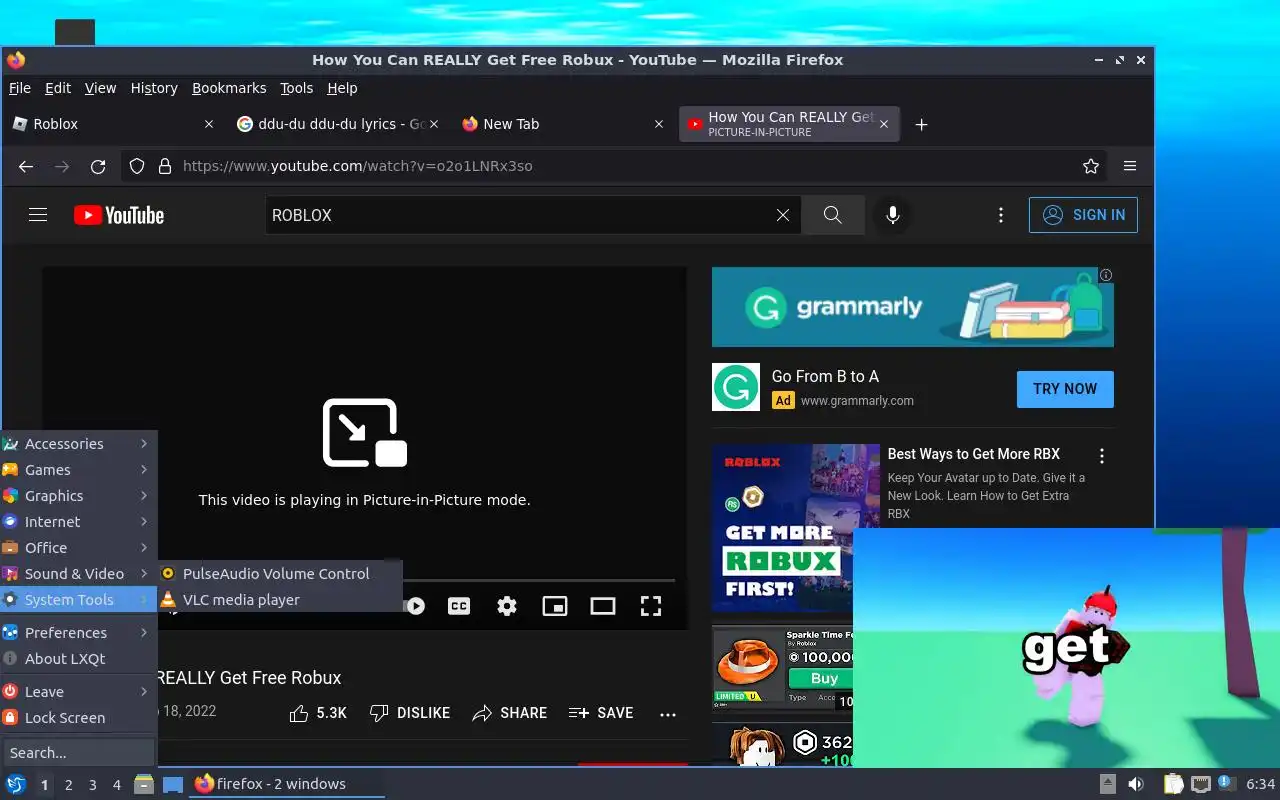Open the volume tray icon

coord(1136,784)
